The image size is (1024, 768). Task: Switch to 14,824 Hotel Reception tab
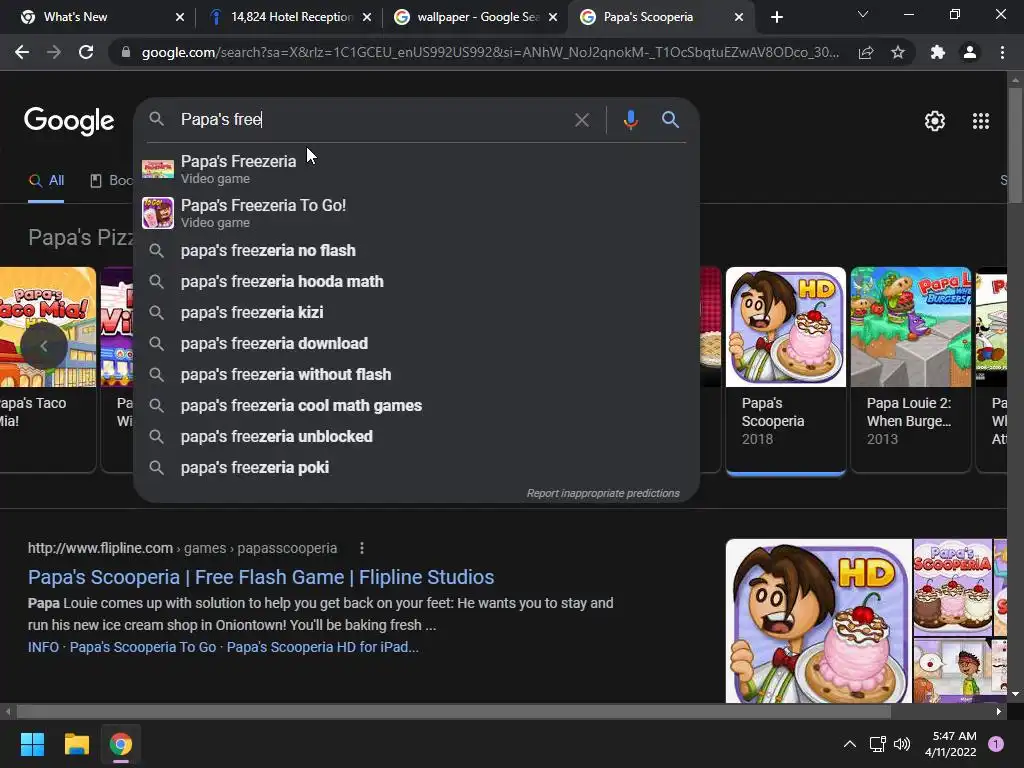[287, 17]
